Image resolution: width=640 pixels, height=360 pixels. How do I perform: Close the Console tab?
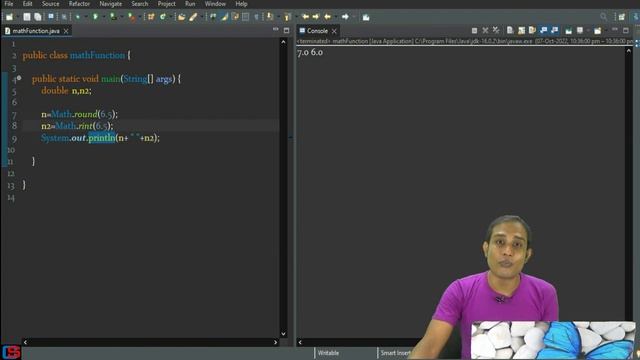(x=334, y=31)
